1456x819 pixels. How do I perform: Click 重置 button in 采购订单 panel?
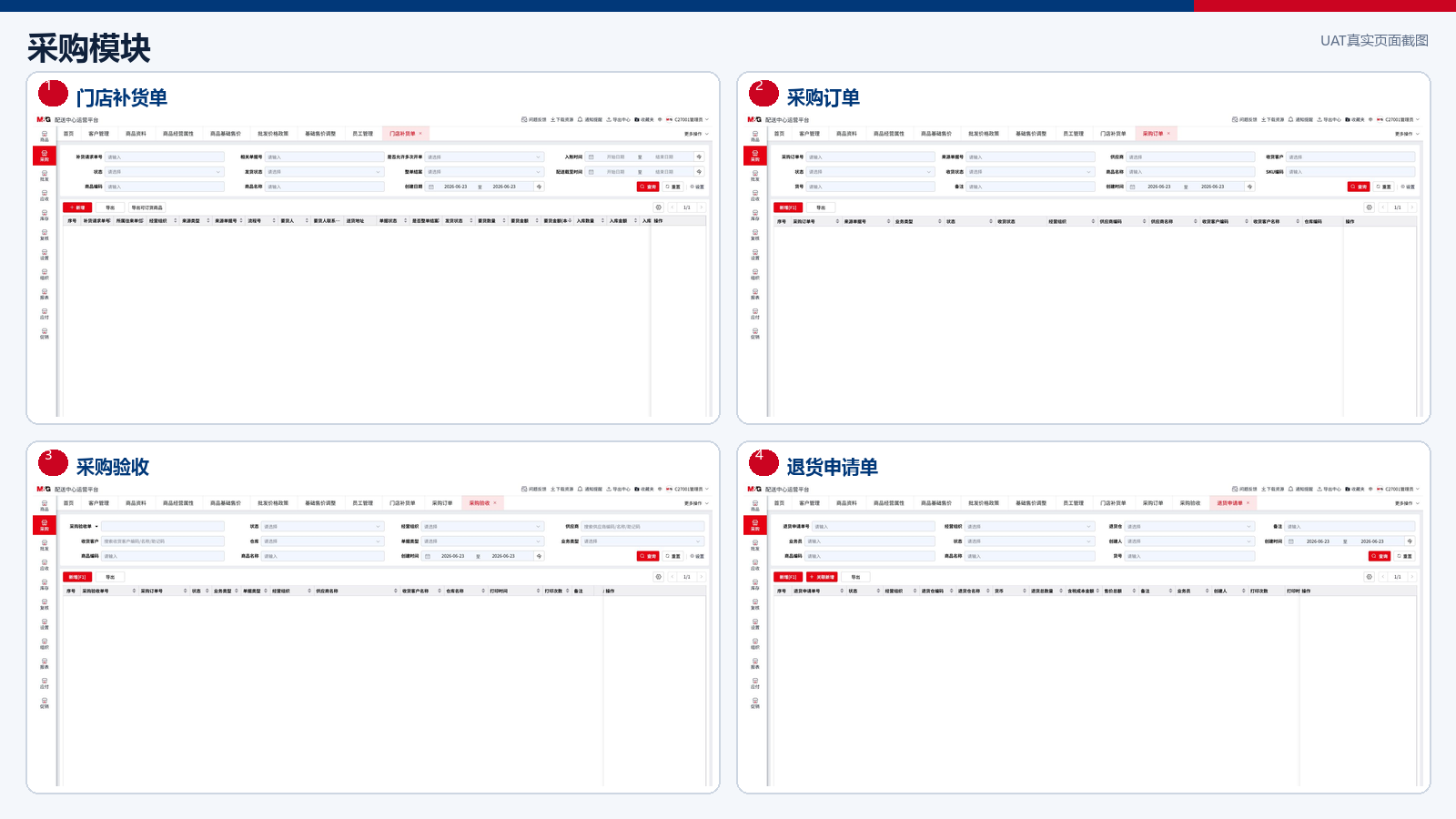1383,187
